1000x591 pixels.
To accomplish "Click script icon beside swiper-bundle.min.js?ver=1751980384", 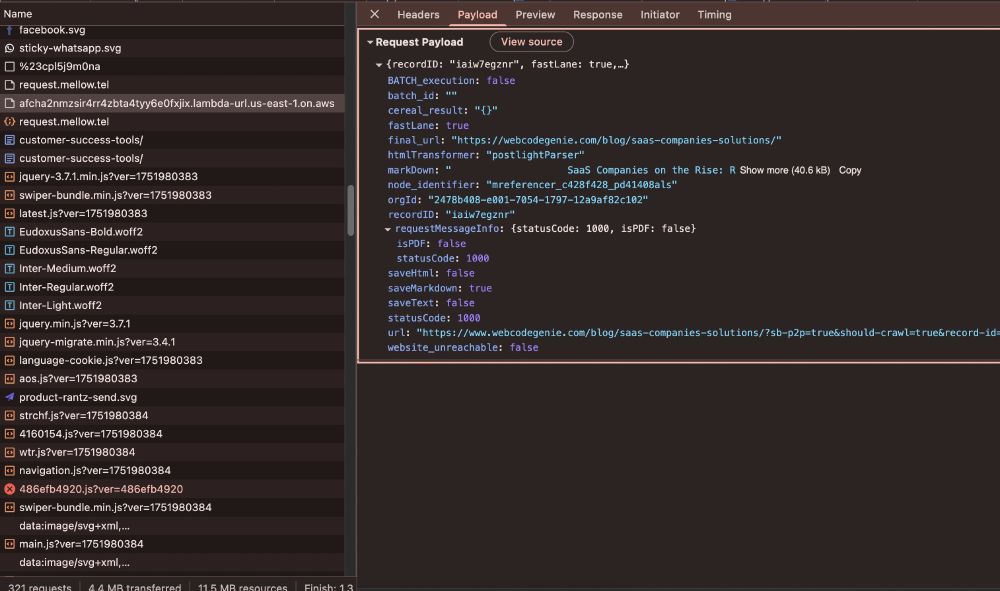I will pyautogui.click(x=10, y=507).
